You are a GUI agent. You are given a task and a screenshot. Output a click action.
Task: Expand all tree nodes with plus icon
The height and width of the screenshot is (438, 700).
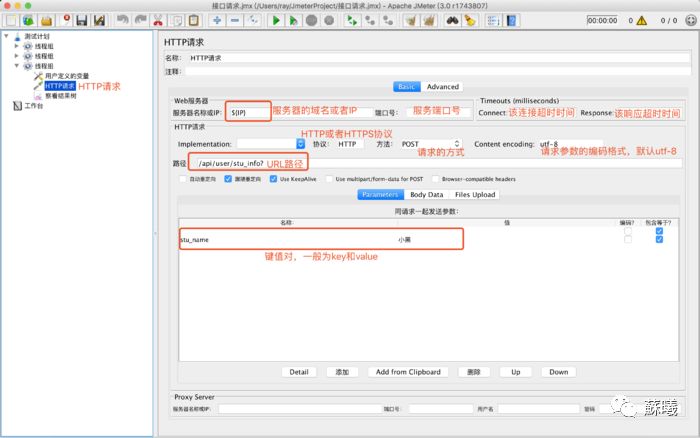pos(217,21)
